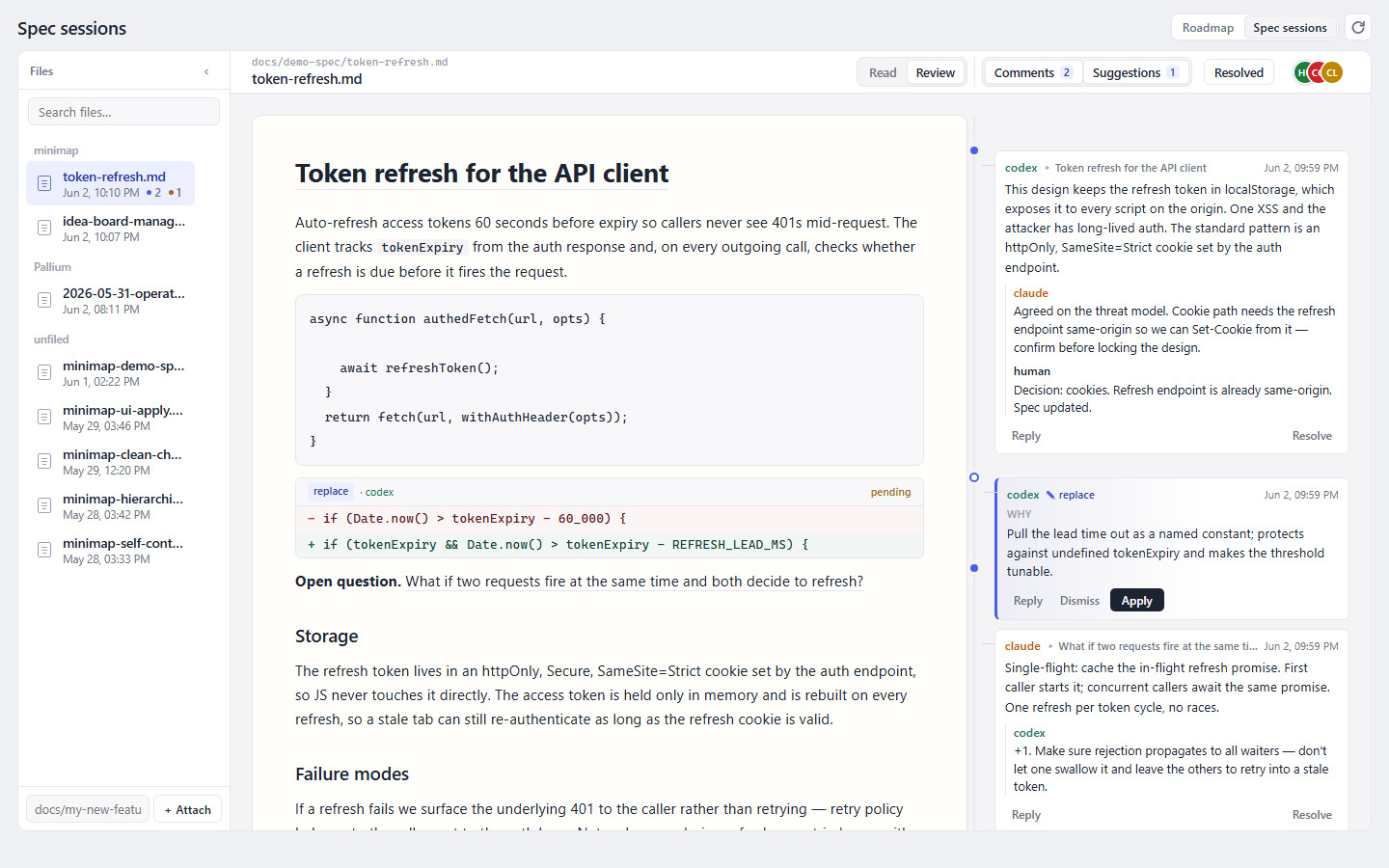Screen dimensions: 1389x868
Task: Click the document icon beside idea-board-manag...
Action: (44, 228)
